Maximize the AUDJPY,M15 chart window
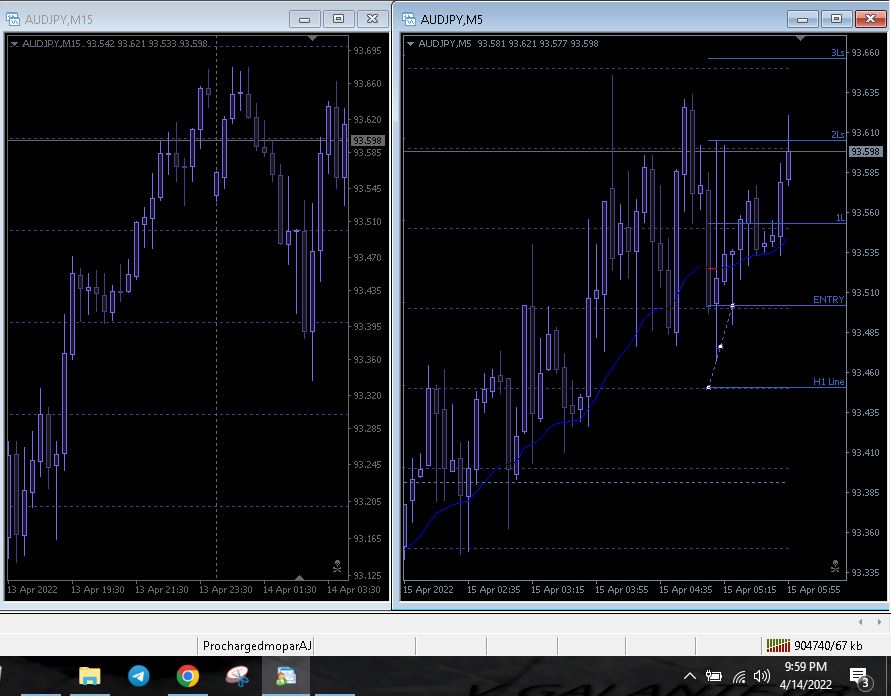Viewport: 891px width, 696px height. click(338, 18)
